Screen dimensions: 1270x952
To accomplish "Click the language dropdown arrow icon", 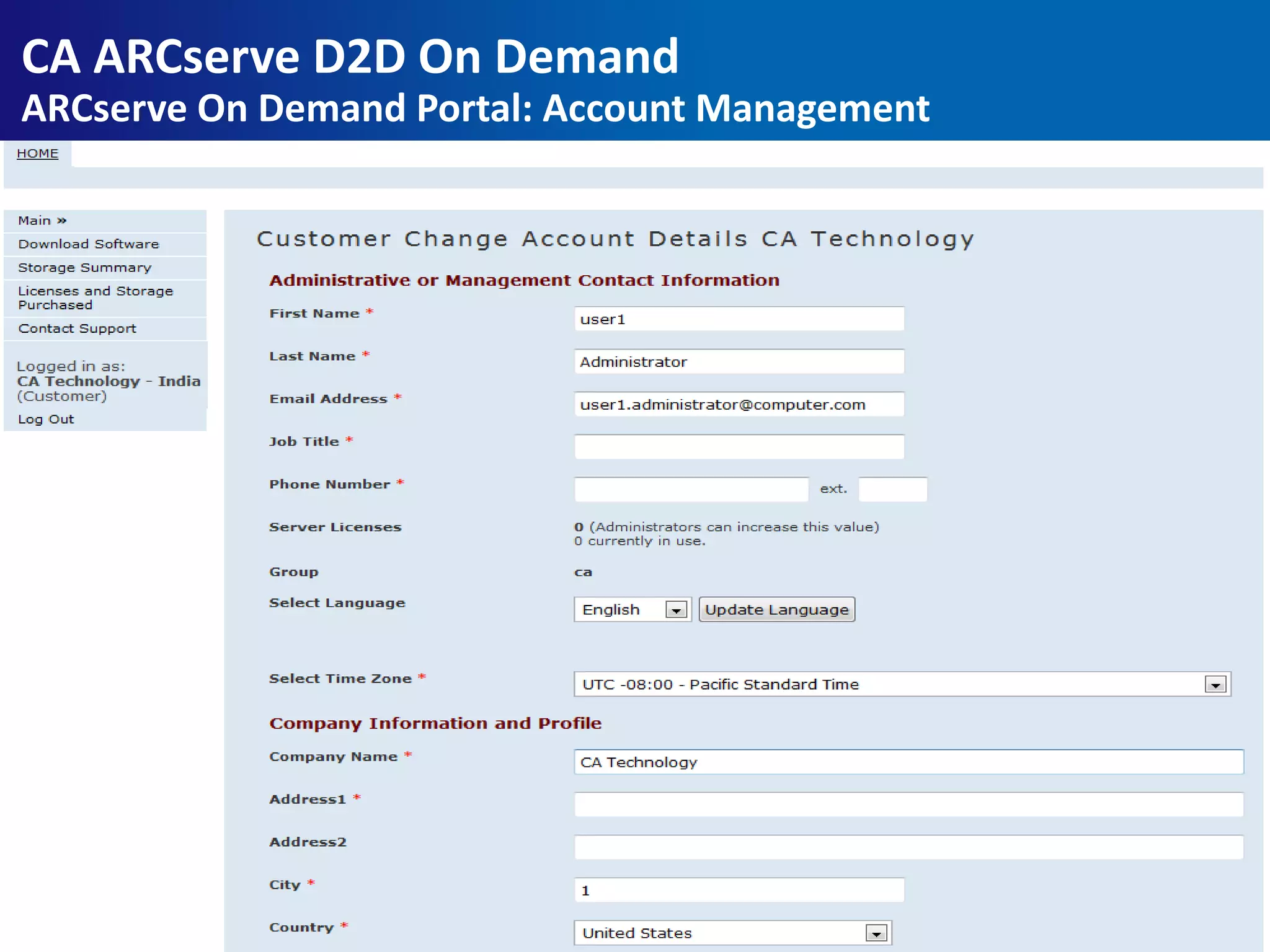I will coord(676,610).
